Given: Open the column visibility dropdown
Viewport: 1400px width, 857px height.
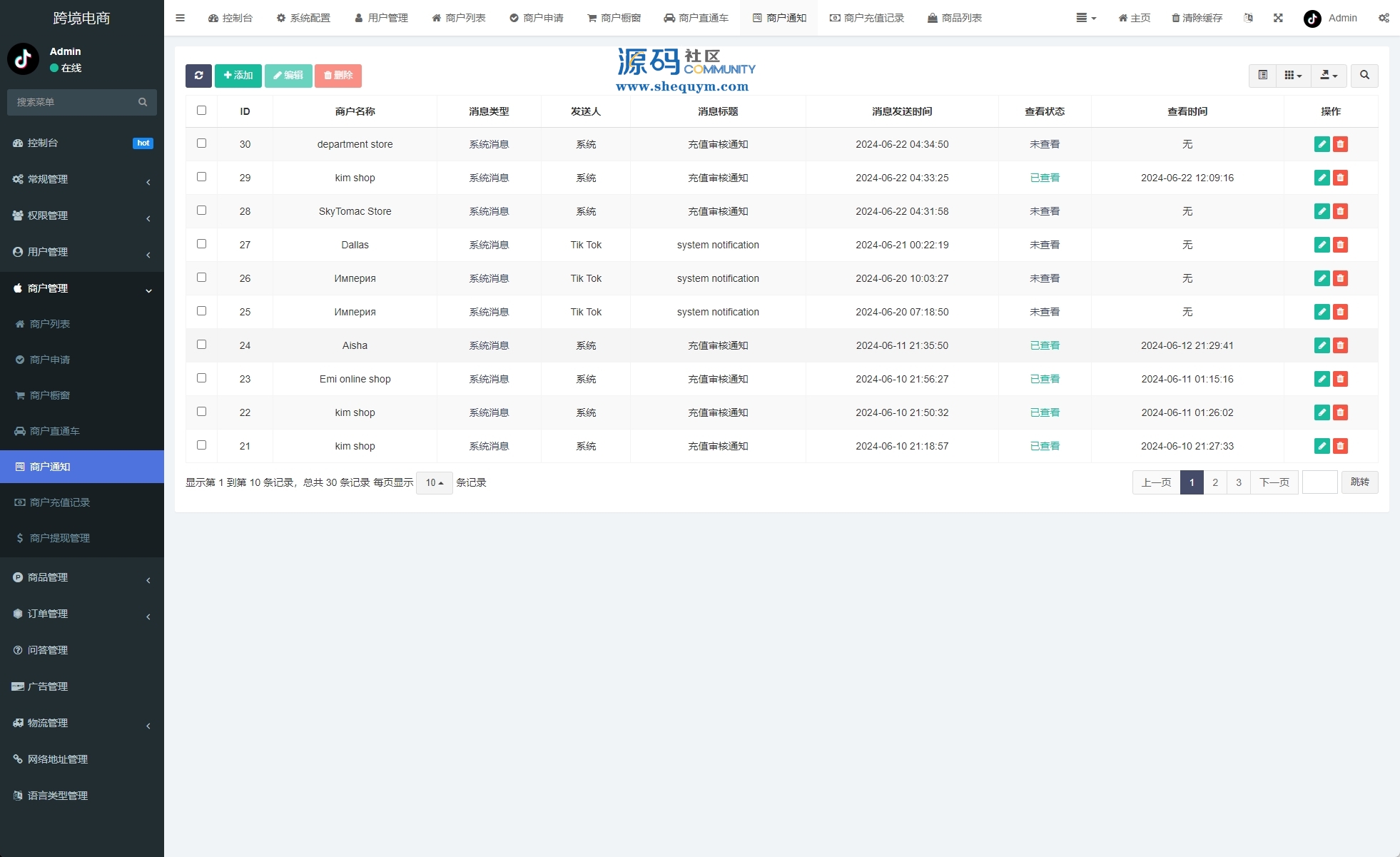Looking at the screenshot, I should coord(1293,76).
